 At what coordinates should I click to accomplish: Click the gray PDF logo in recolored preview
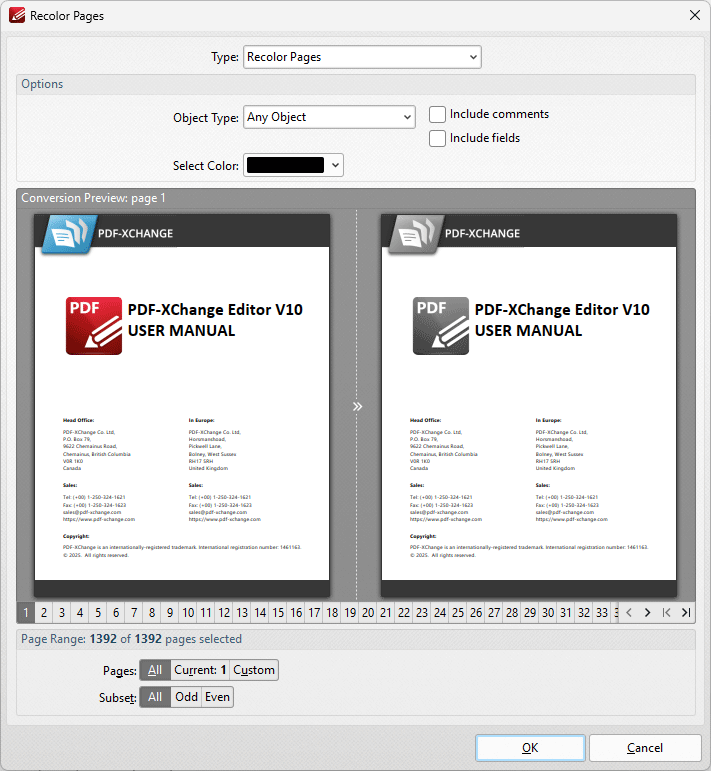point(441,326)
